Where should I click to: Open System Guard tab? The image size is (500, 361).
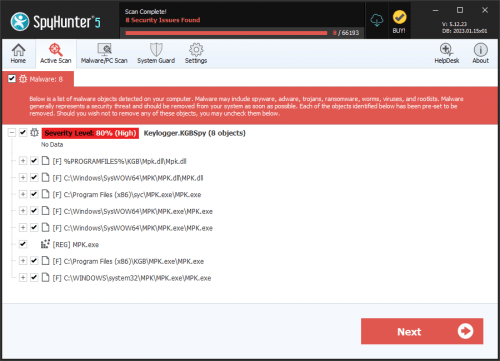coord(156,54)
